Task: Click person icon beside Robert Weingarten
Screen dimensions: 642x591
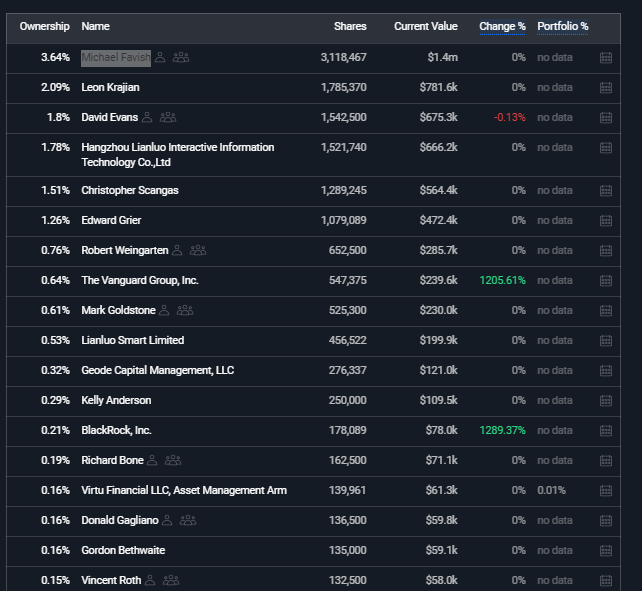Action: coord(177,250)
